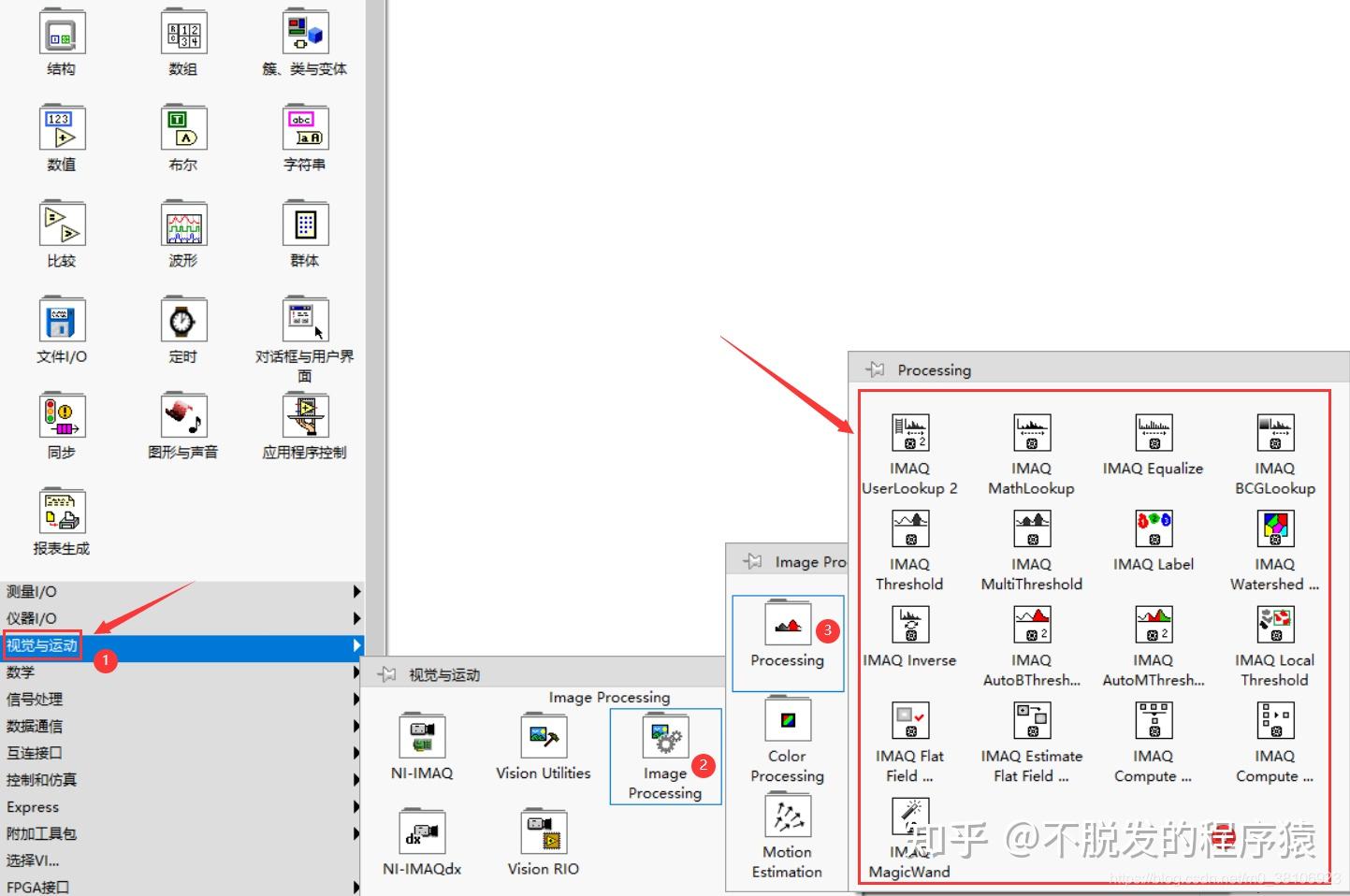This screenshot has height=896, width=1350.
Task: Click the IMAQ Label icon
Action: tap(1153, 528)
